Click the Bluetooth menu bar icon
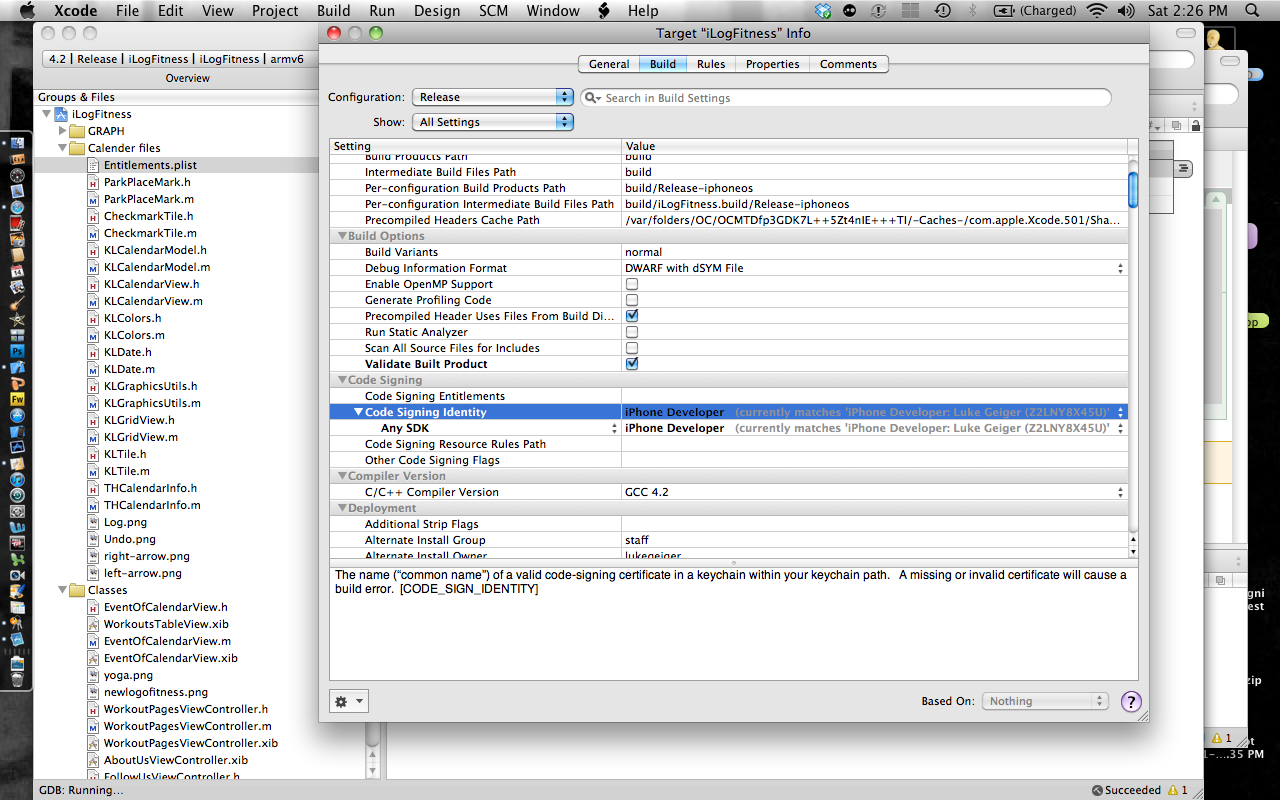 click(972, 11)
